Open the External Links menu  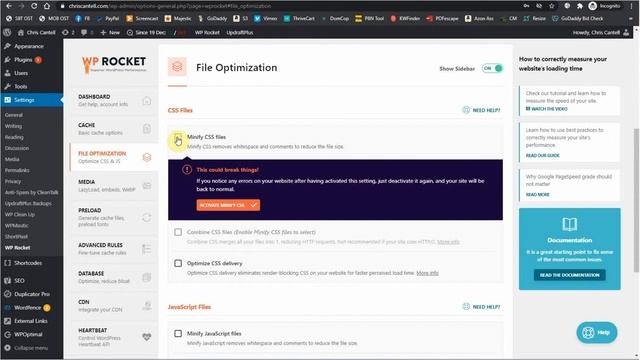pyautogui.click(x=31, y=321)
